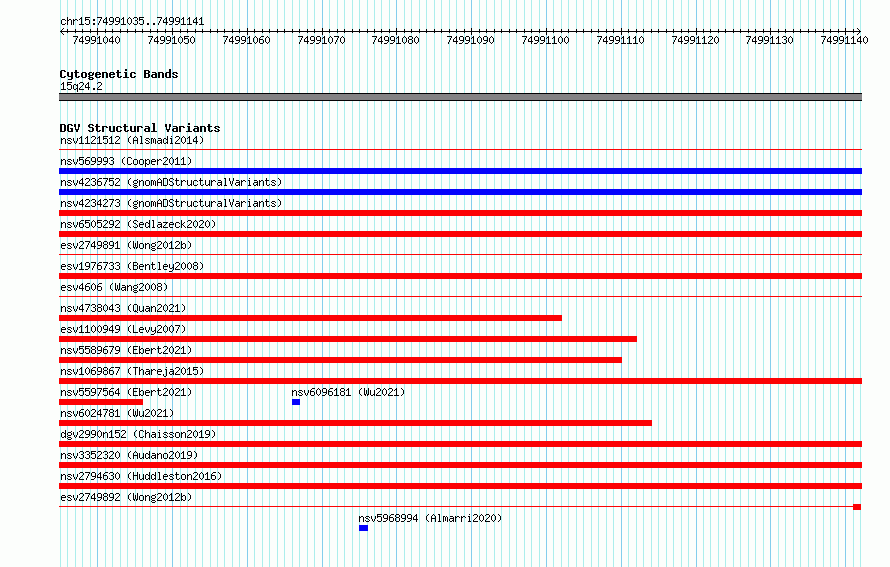Open the nsv4234273 (gnomADStructuralVariants) label
Image resolution: width=890 pixels, height=567 pixels.
[171, 203]
